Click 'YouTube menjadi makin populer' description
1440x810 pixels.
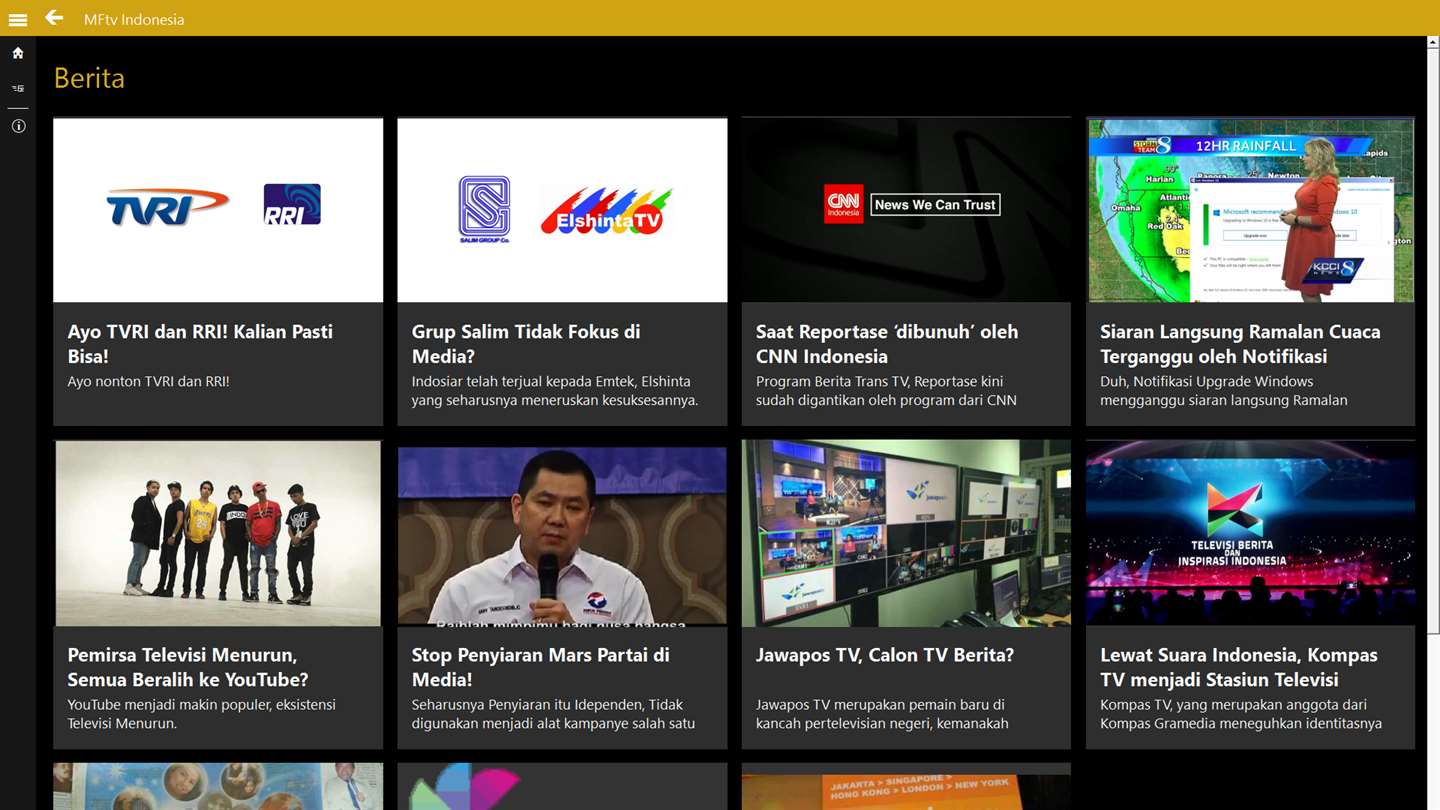(201, 714)
